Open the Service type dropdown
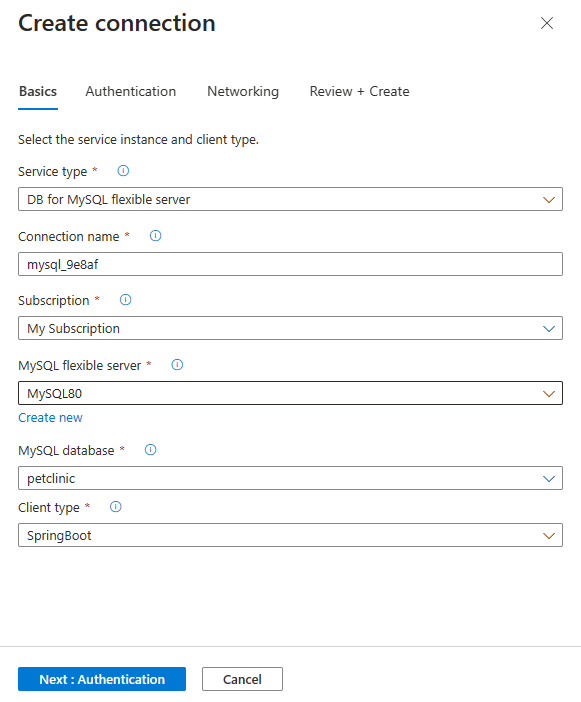Screen dimensions: 581x702 [x=290, y=199]
